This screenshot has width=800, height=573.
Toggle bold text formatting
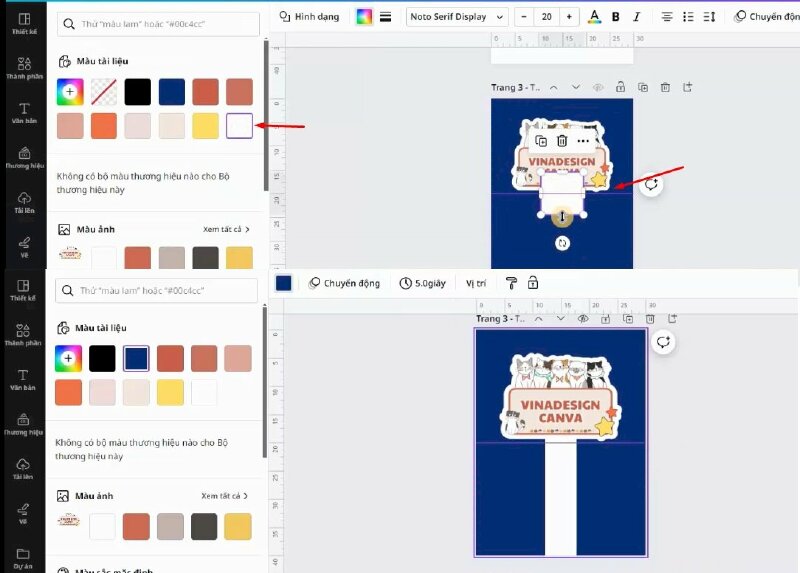click(x=615, y=16)
